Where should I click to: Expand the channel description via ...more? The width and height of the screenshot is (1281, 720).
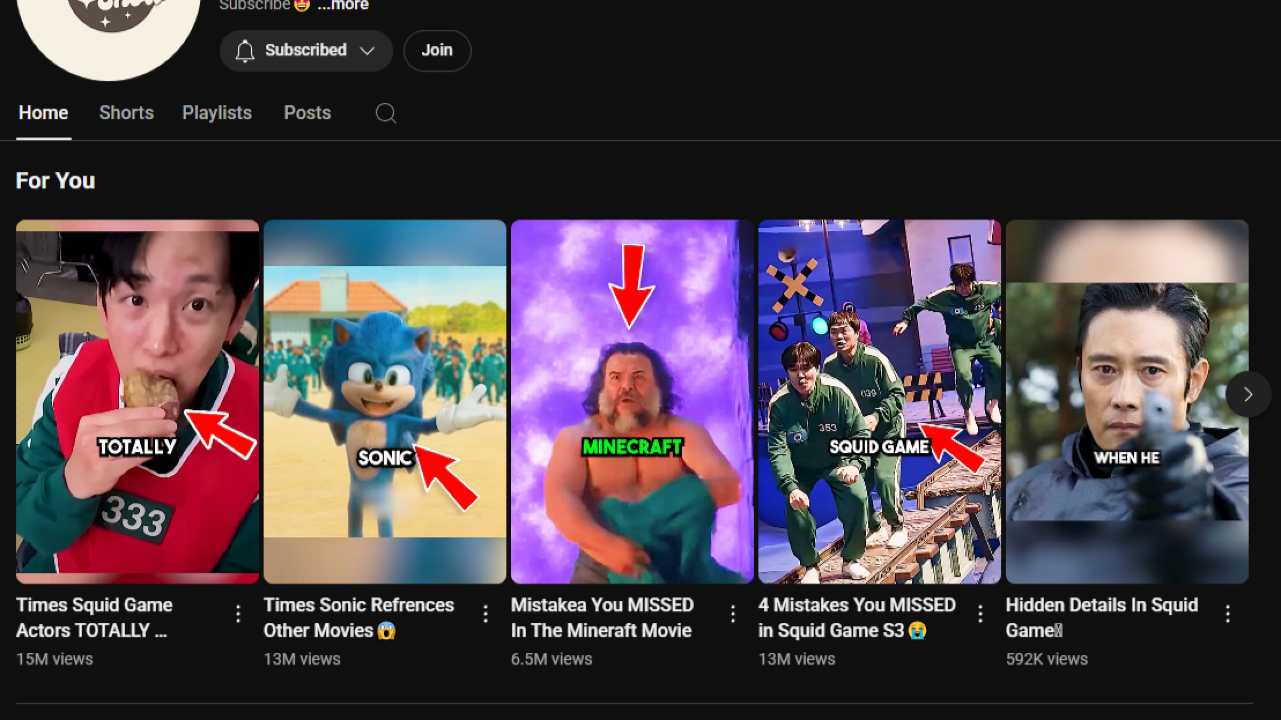(341, 6)
